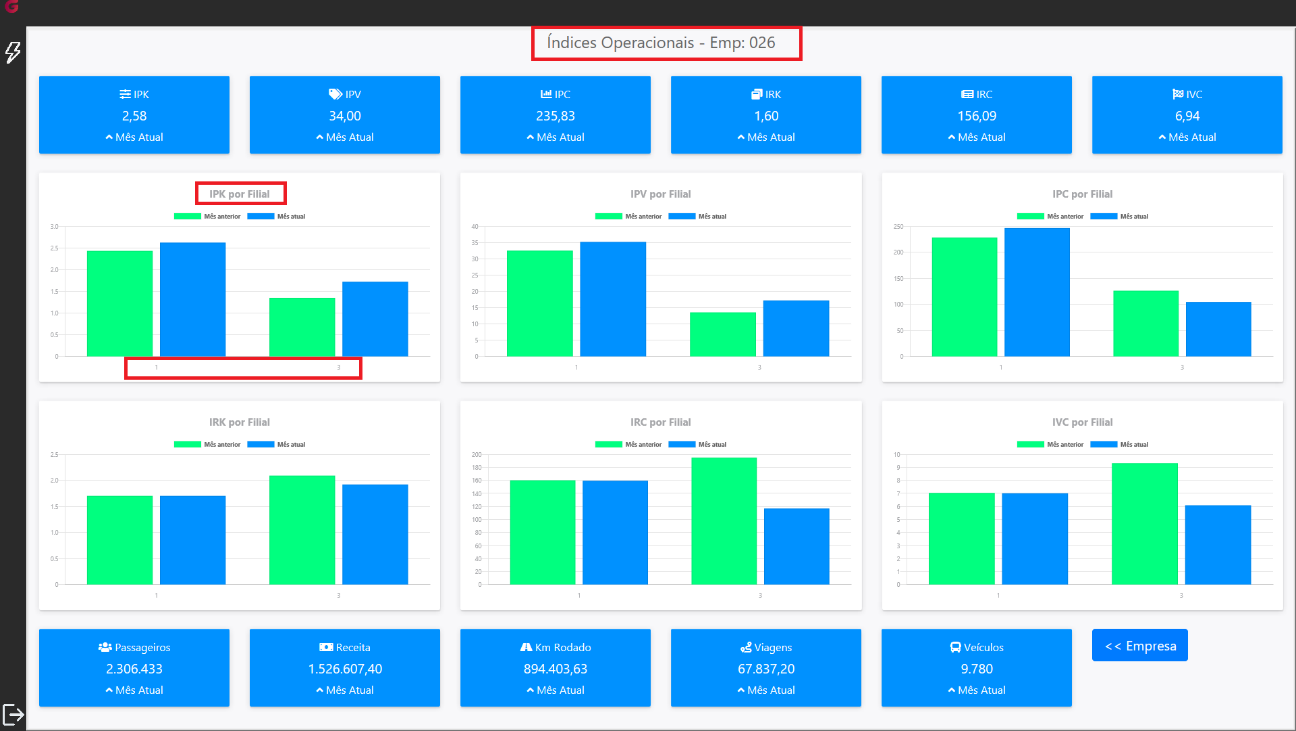
Task: Toggle Mês anterior legend in IPK chart
Action: coord(207,216)
